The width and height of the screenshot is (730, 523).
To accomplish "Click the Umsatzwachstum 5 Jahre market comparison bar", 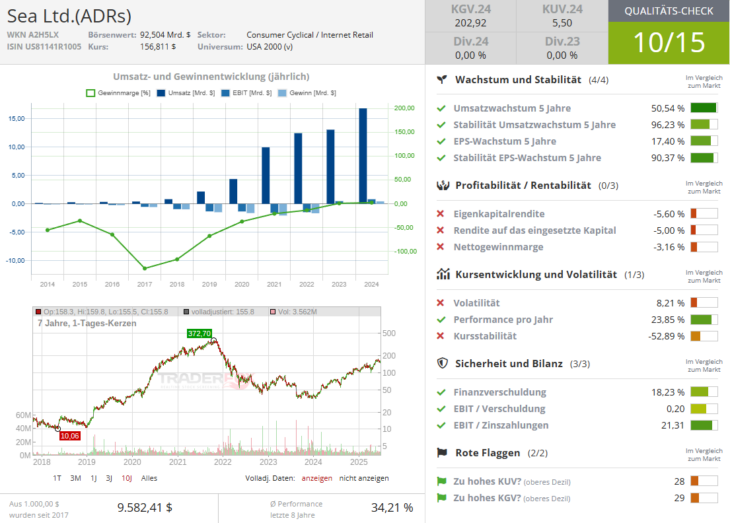I will coord(704,108).
